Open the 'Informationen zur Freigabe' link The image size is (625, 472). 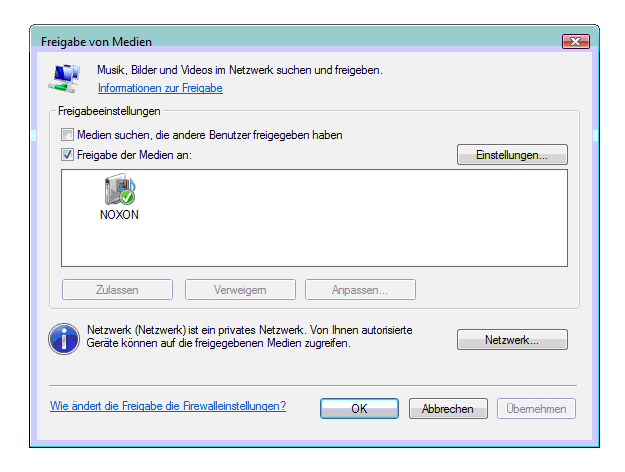pos(160,88)
